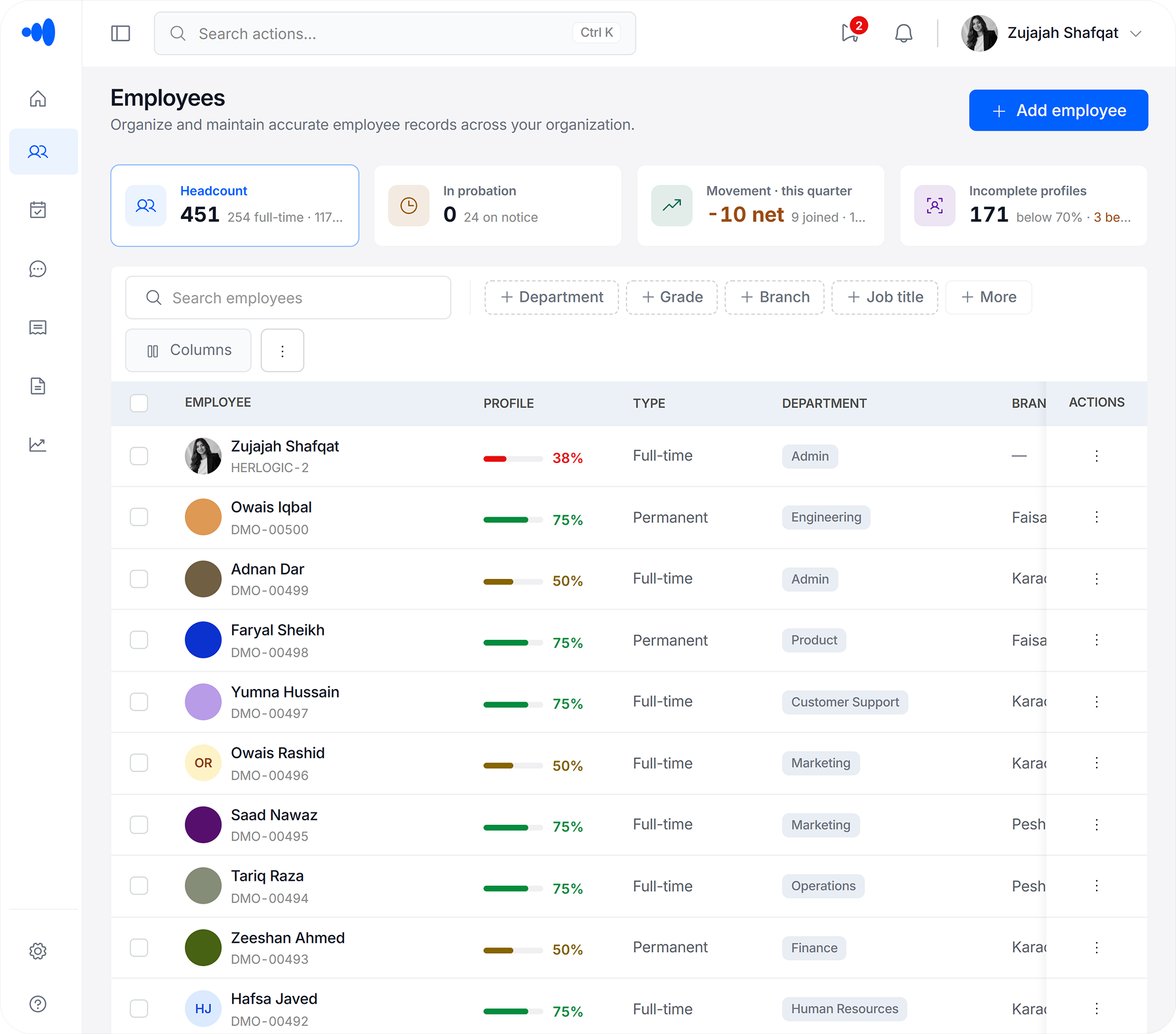1176x1034 pixels.
Task: Sort by the DEPARTMENT column header
Action: point(824,403)
